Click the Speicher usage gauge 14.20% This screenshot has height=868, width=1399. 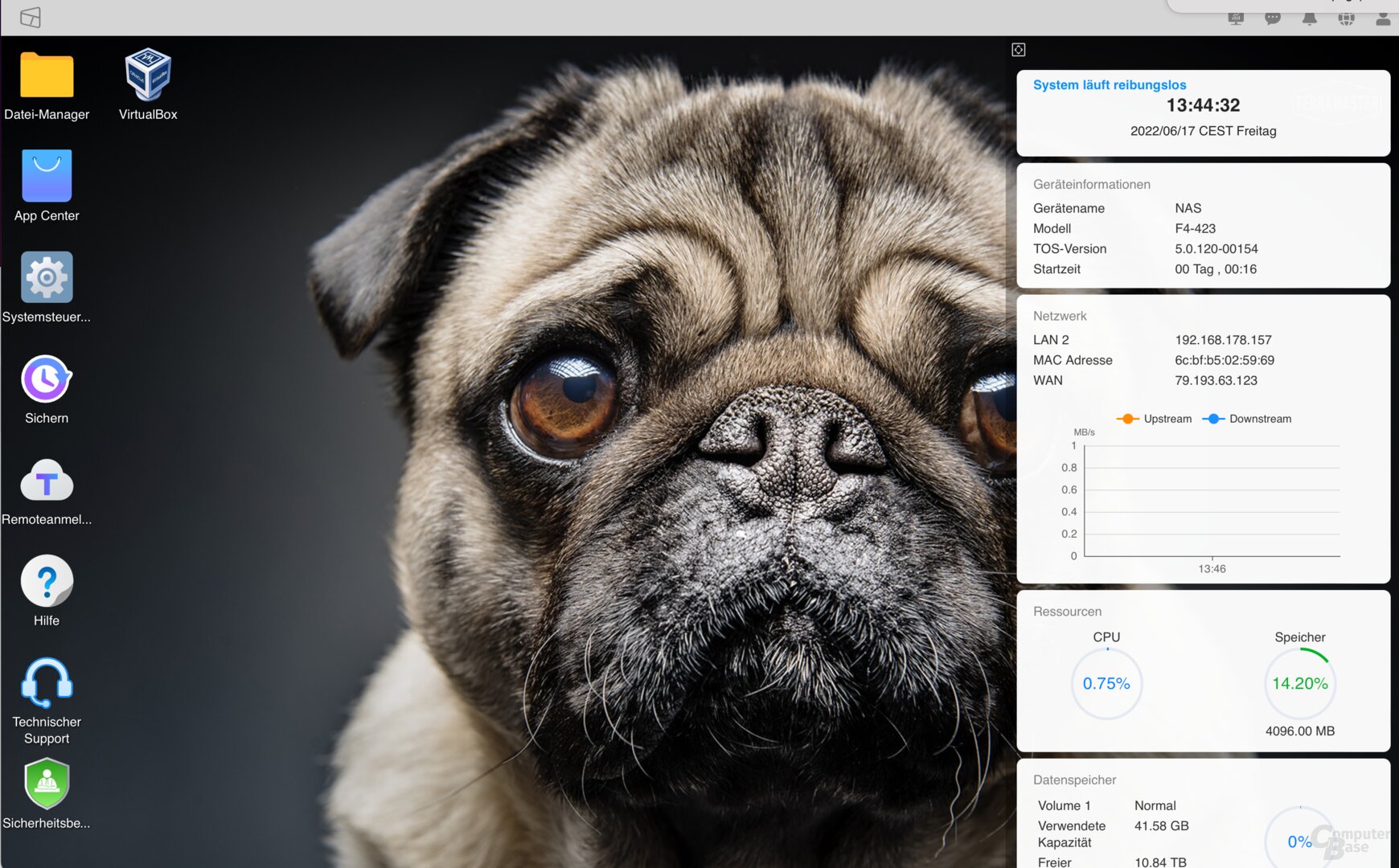(1300, 683)
